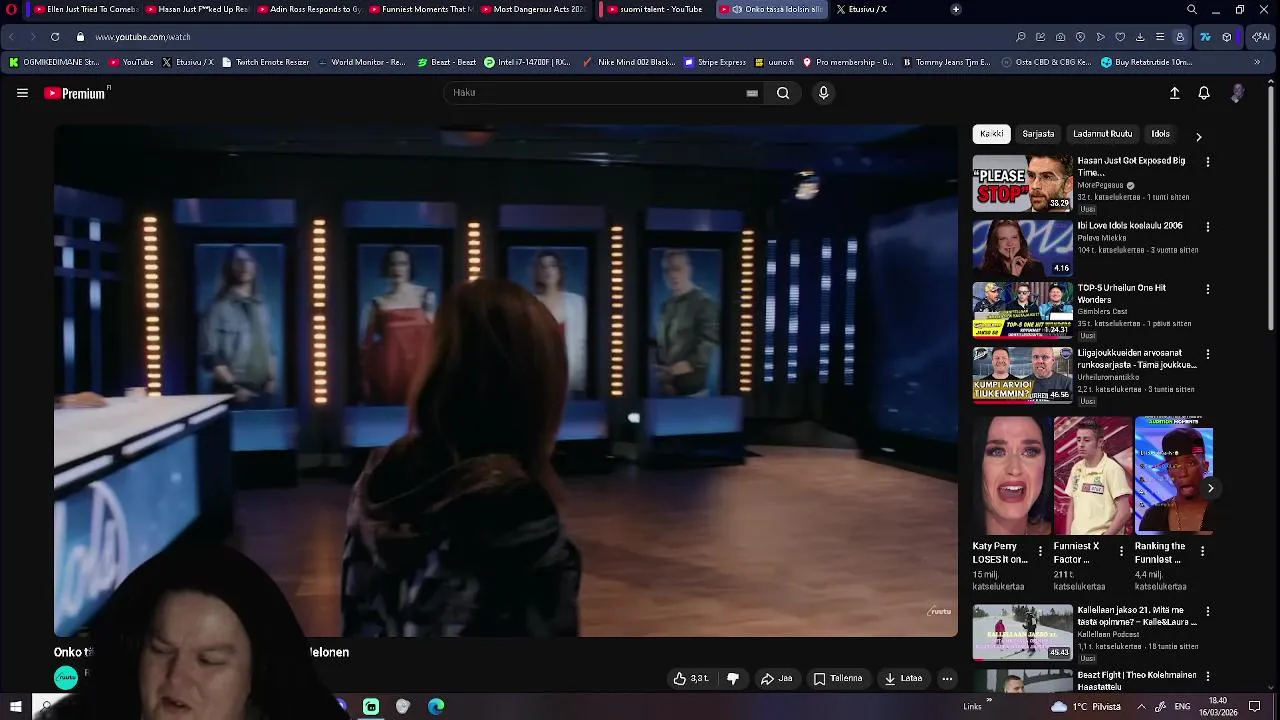Open the Windows Start button
Viewport: 1280px width, 720px height.
15,706
